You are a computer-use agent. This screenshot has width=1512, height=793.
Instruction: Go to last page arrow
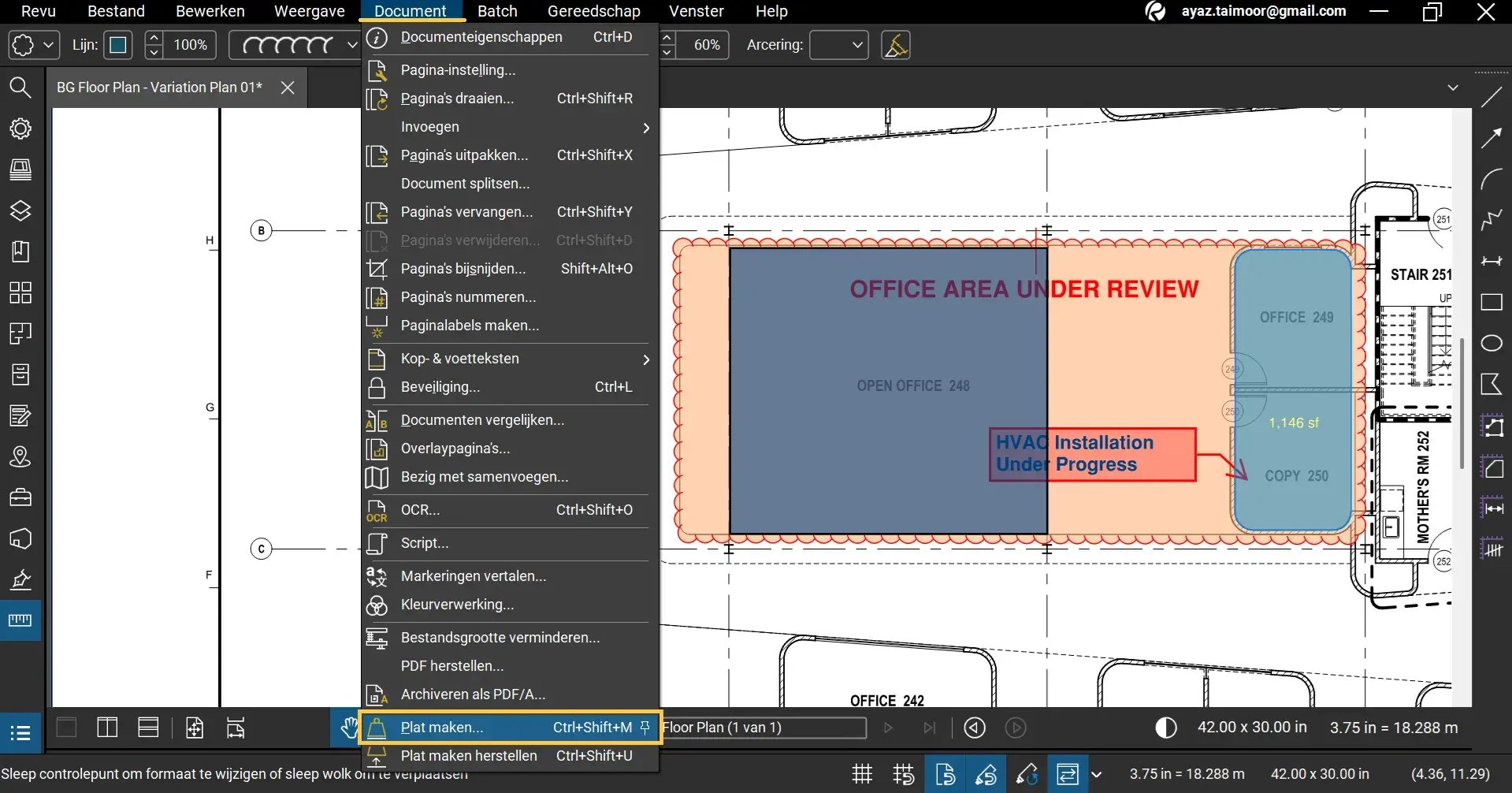pyautogui.click(x=930, y=728)
